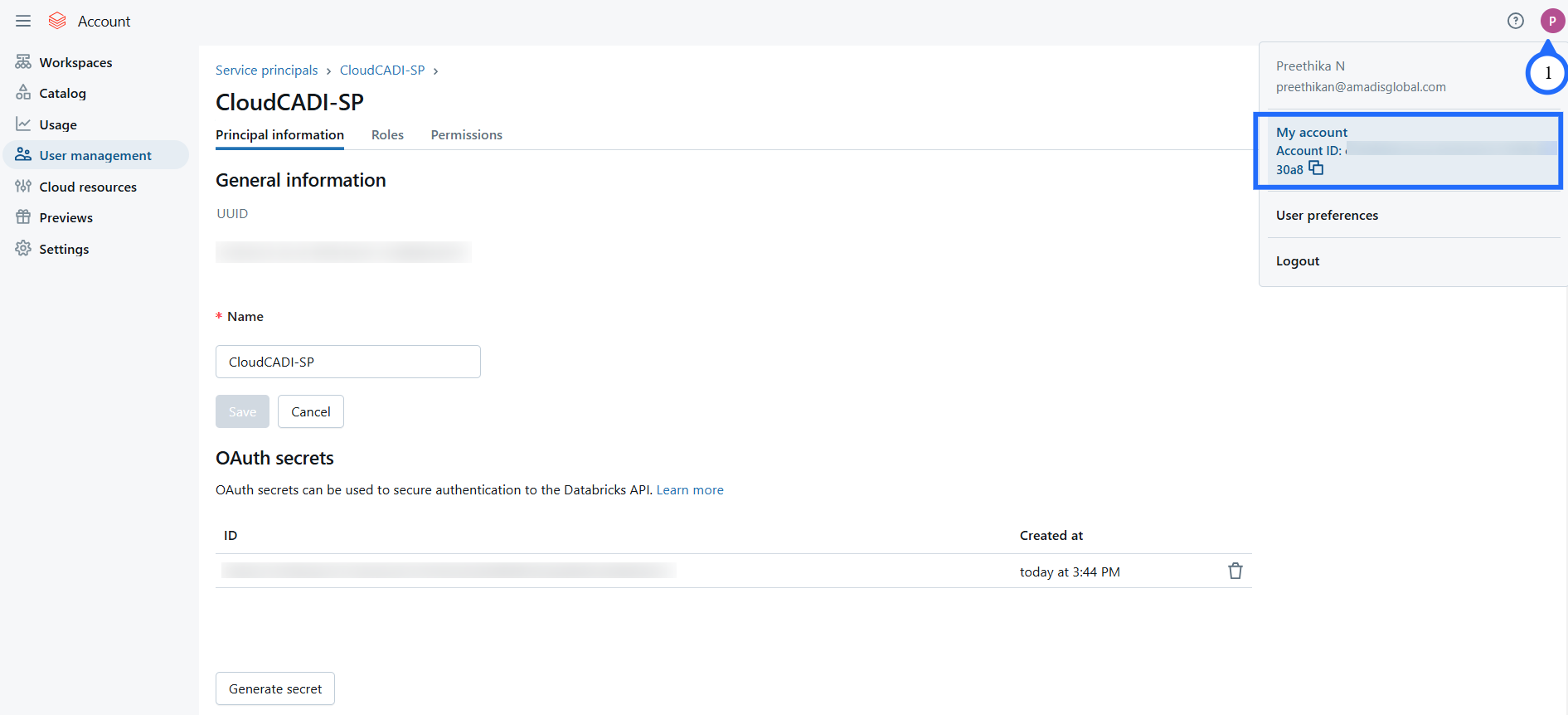Select Cloud resources in the sidebar

click(88, 187)
